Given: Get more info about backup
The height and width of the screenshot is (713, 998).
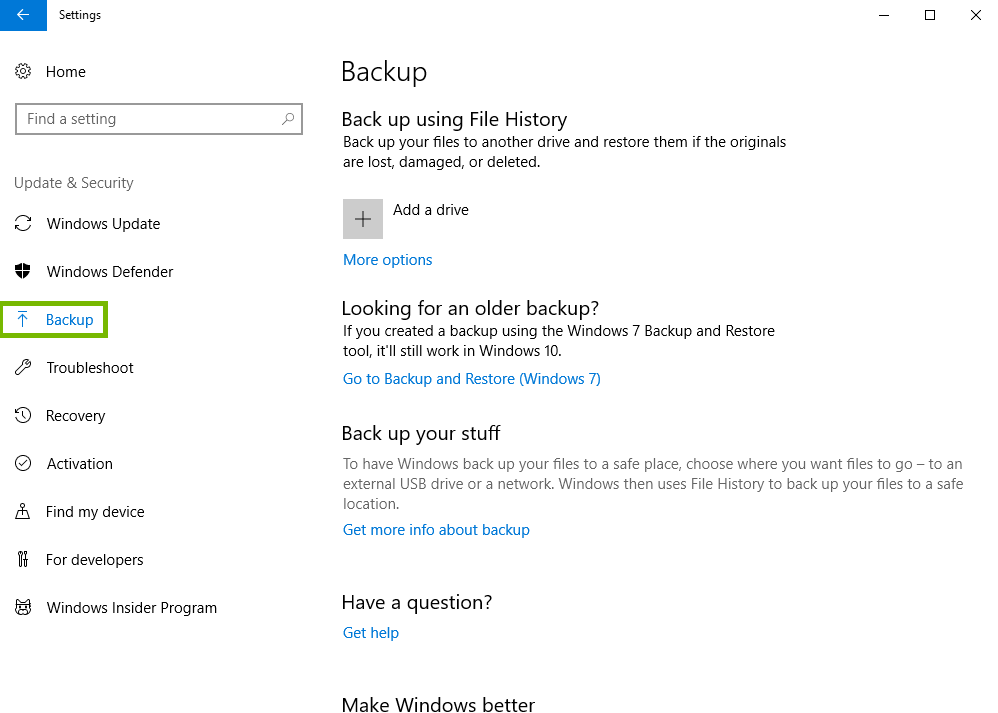Looking at the screenshot, I should coord(436,529).
